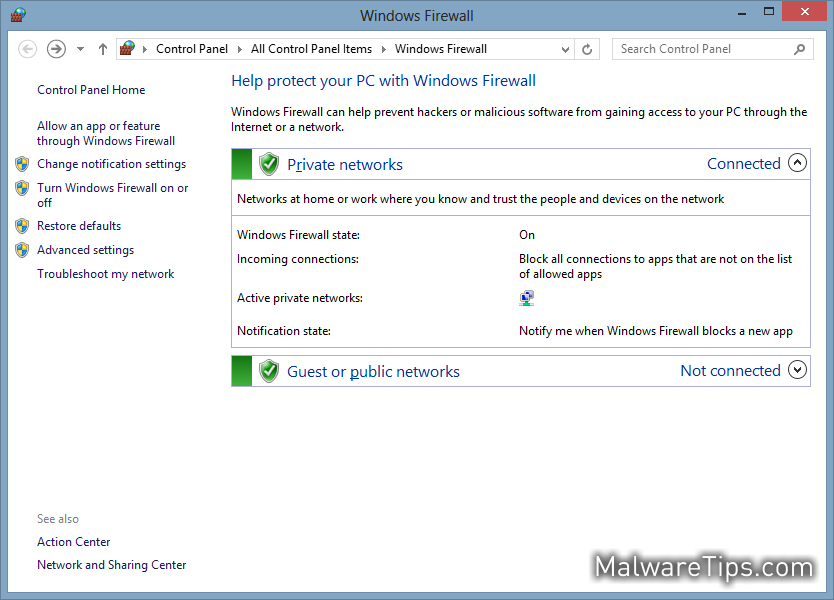Image resolution: width=834 pixels, height=600 pixels.
Task: Open Turn Windows Firewall on or off
Action: point(112,195)
